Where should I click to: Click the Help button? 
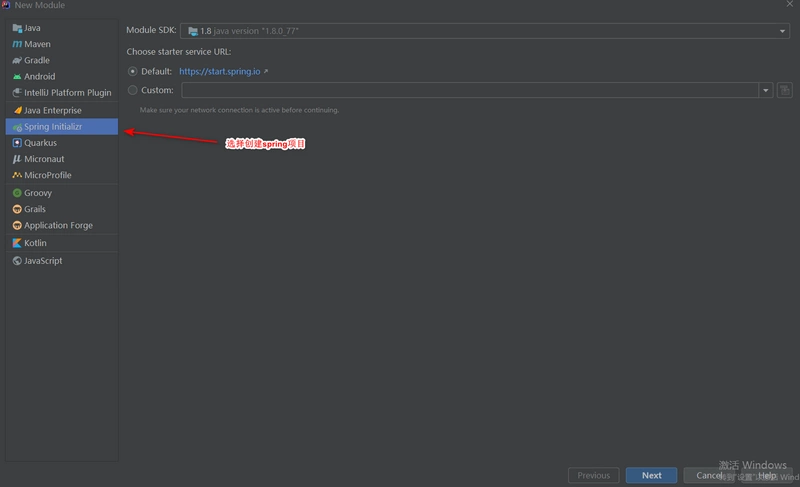click(x=767, y=475)
